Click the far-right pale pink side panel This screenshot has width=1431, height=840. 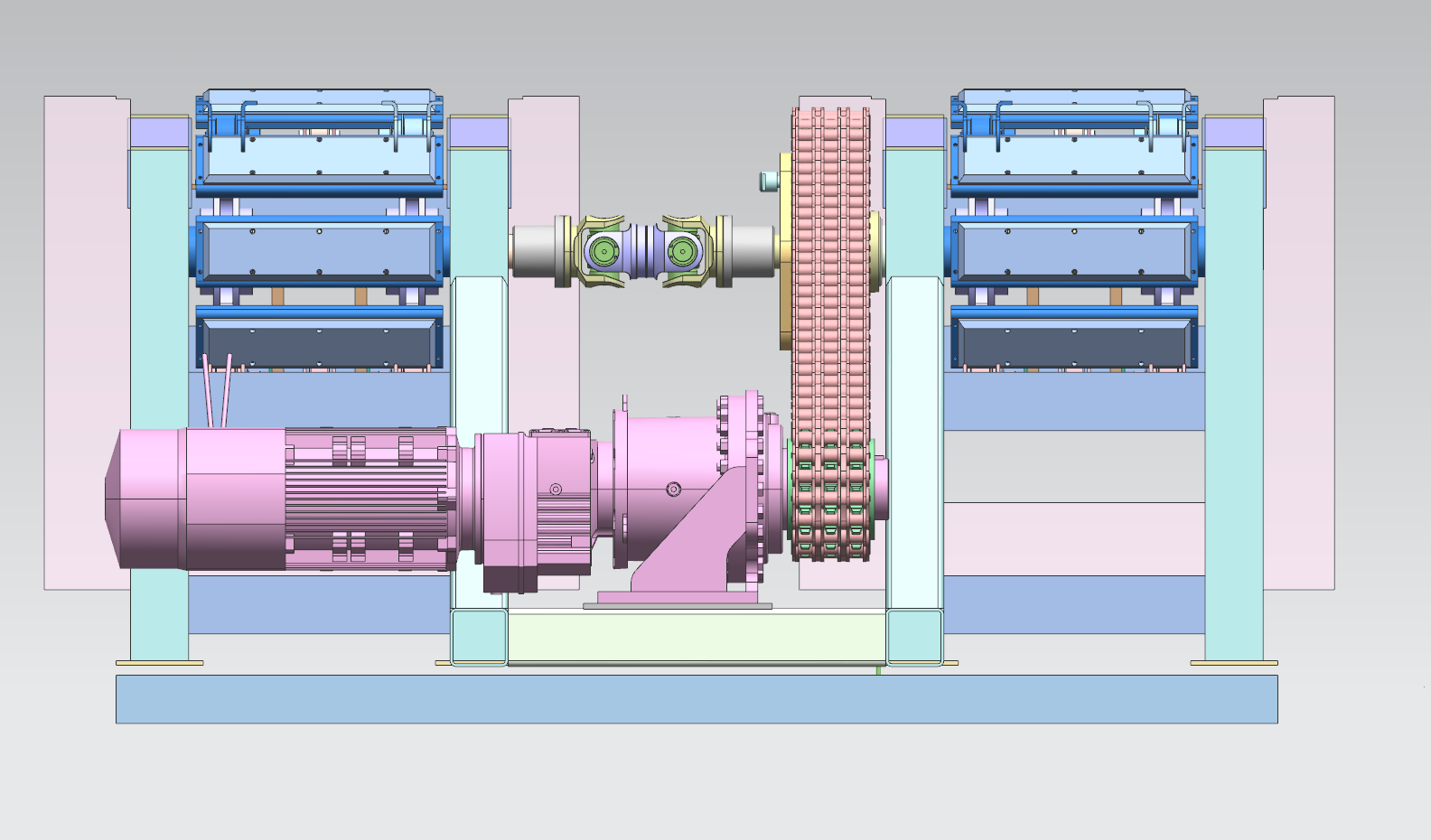pyautogui.click(x=1299, y=343)
